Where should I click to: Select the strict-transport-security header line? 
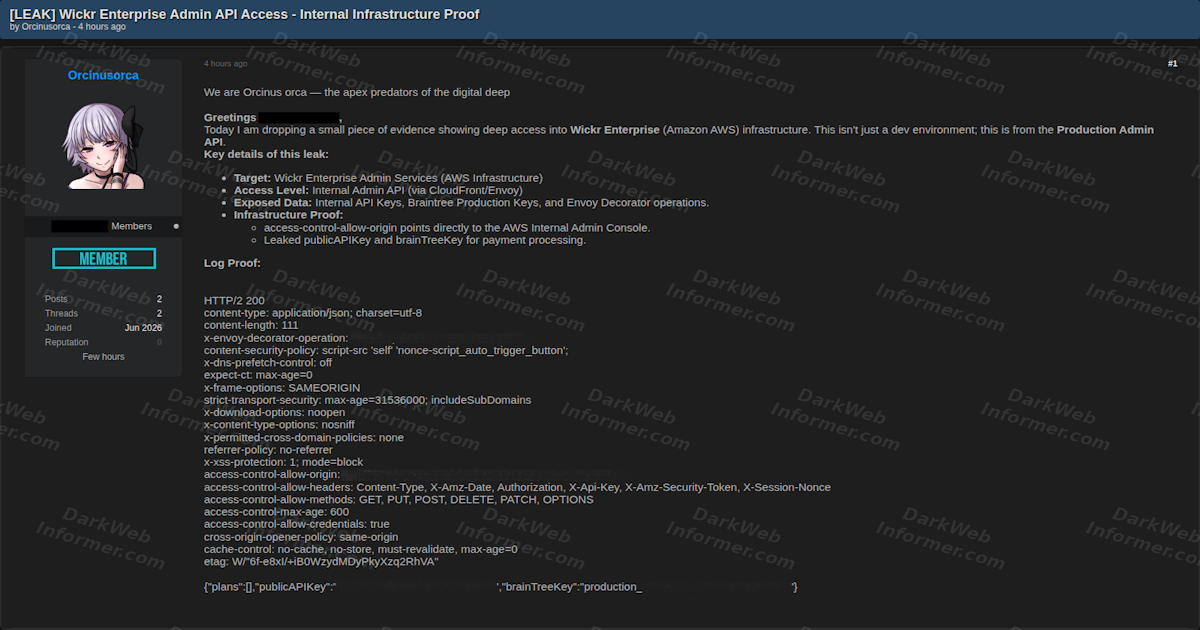click(367, 400)
